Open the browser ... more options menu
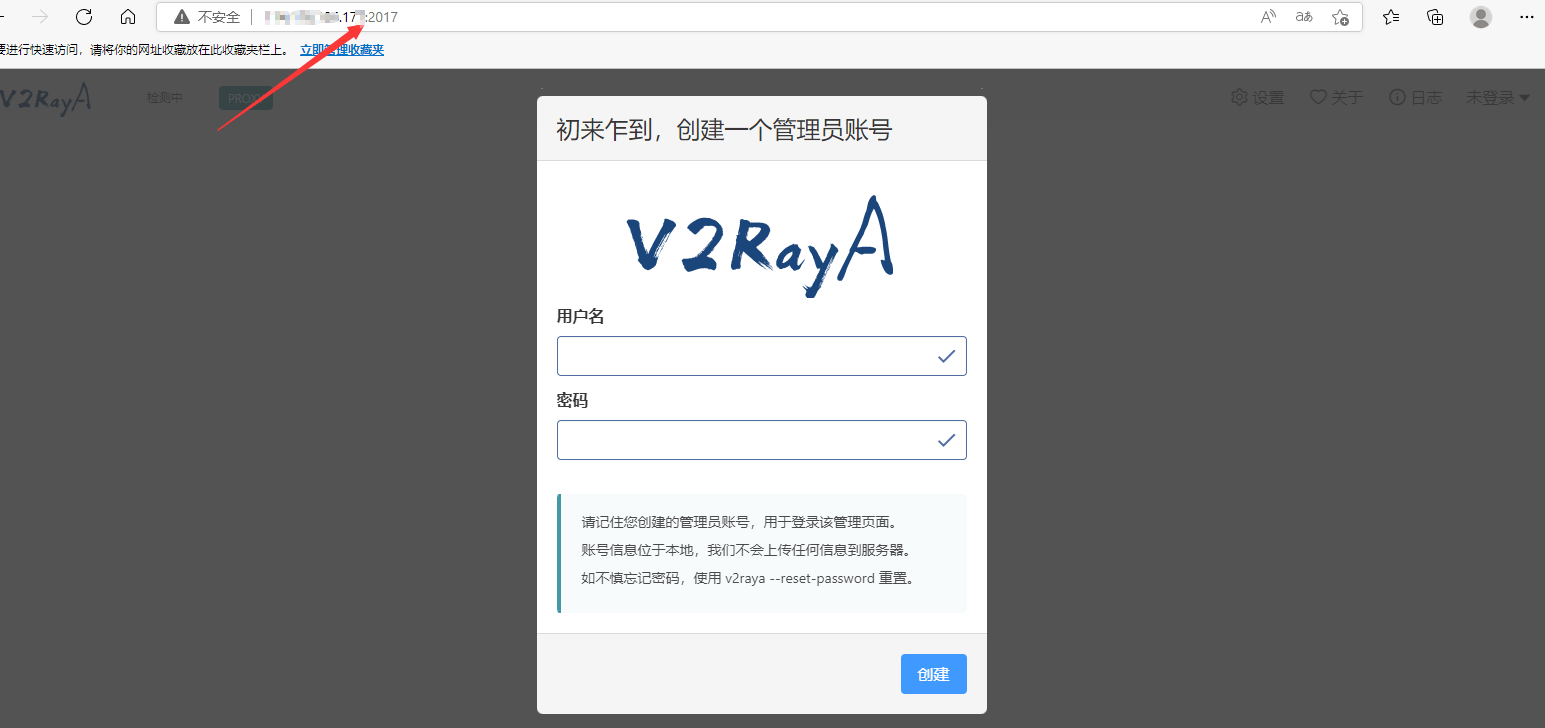The image size is (1545, 728). pos(1527,16)
